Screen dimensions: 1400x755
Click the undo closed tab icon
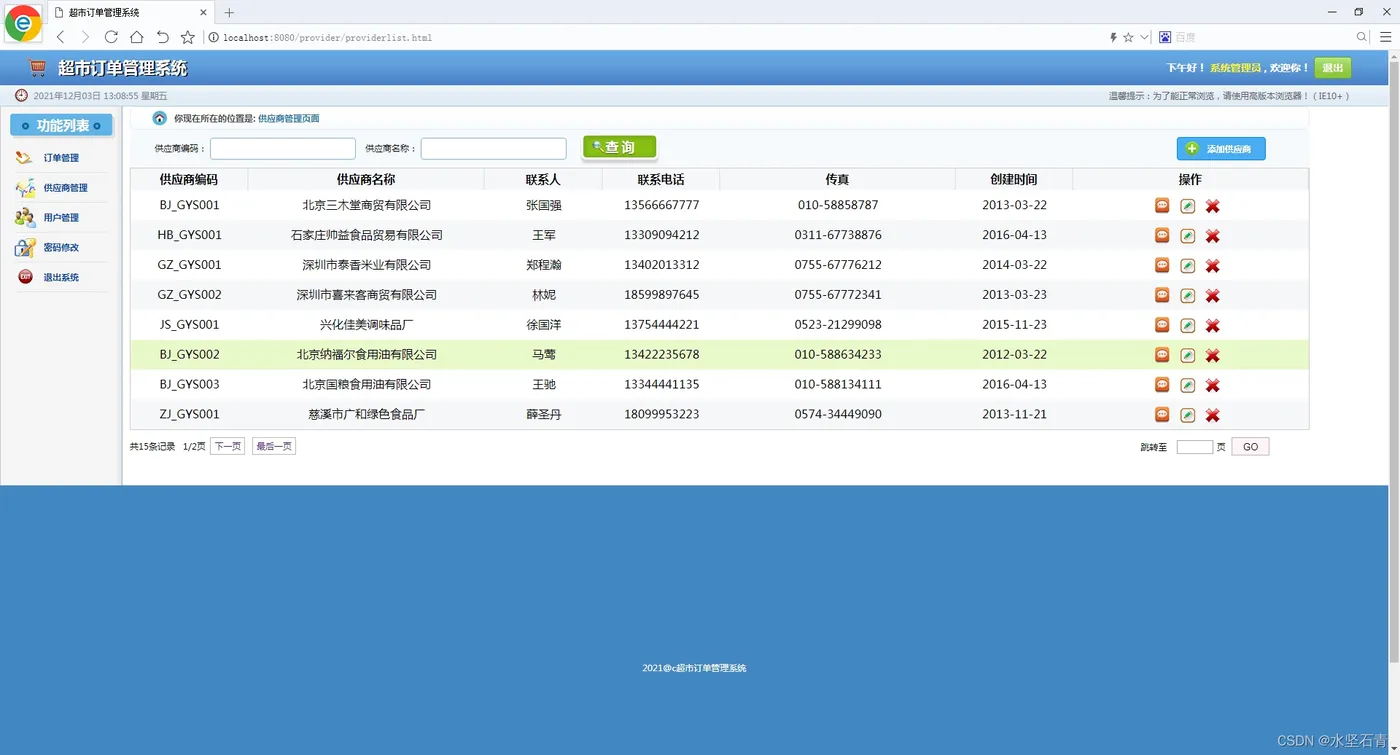(162, 37)
